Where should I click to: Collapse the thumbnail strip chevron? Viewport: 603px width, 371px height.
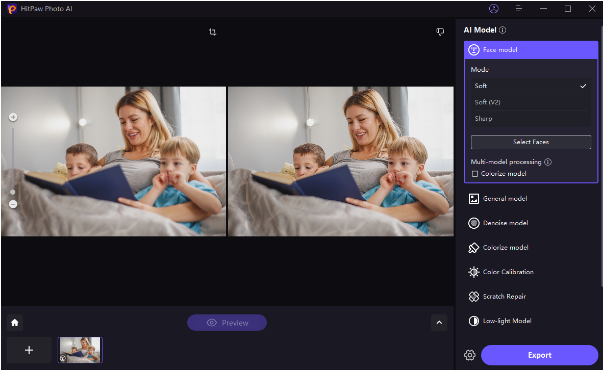tap(439, 323)
